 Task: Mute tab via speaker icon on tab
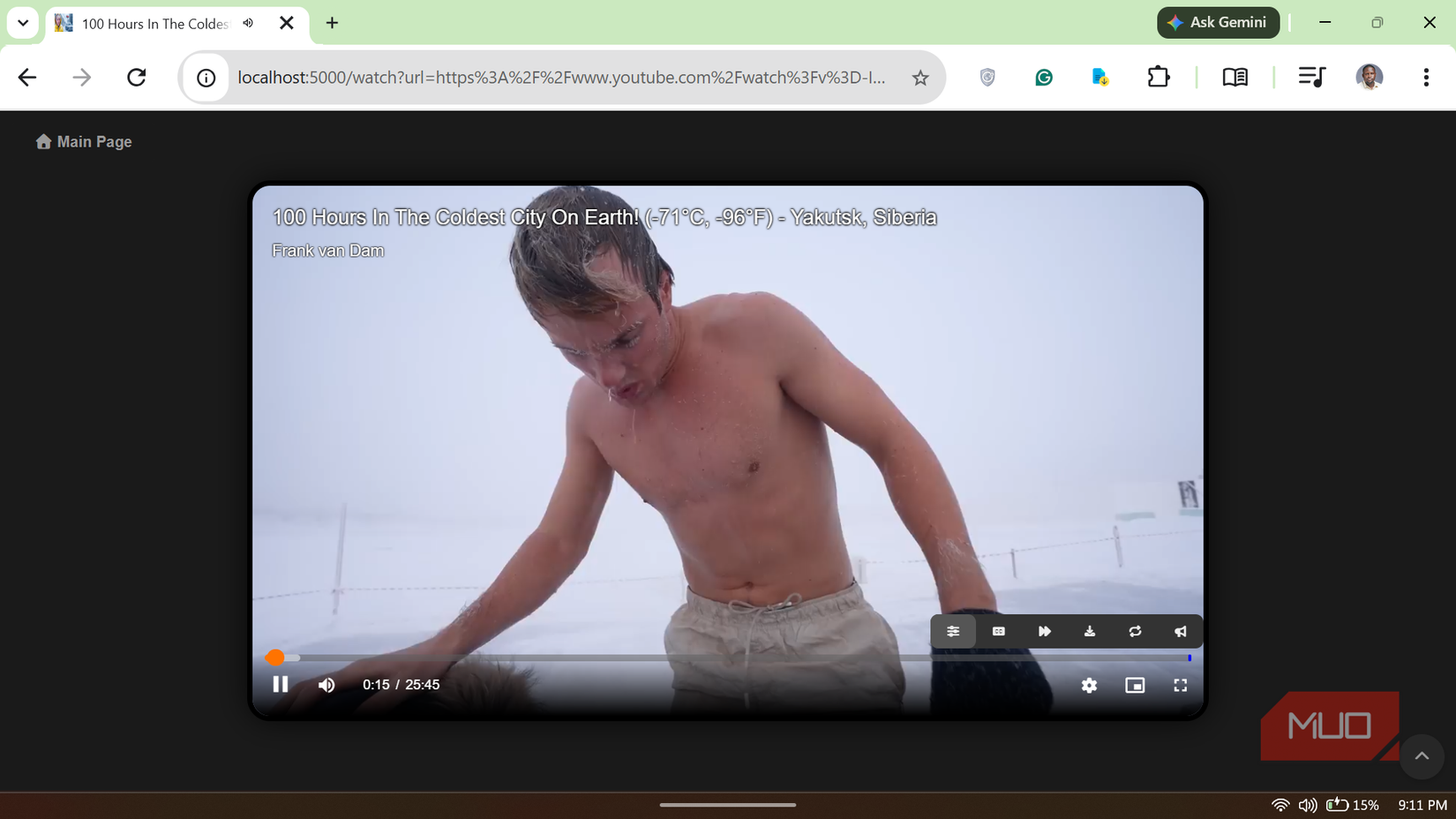[x=249, y=23]
